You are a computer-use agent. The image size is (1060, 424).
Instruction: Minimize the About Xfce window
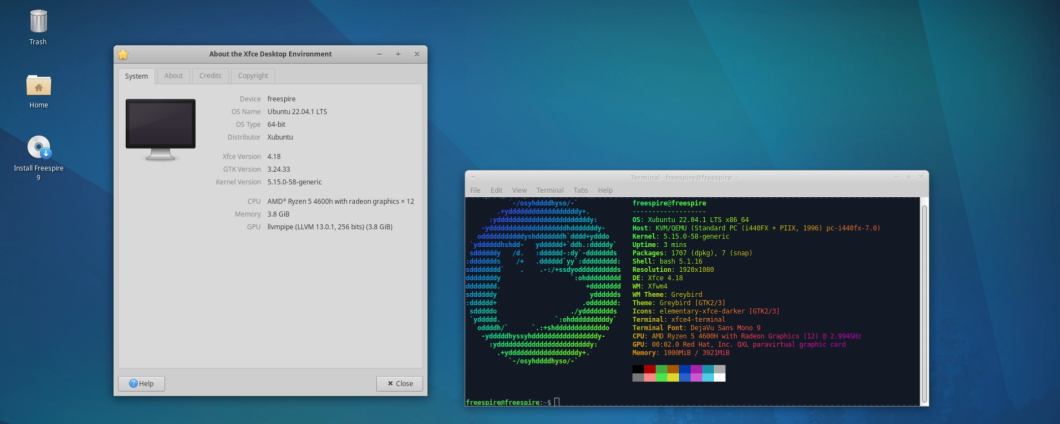tap(379, 54)
